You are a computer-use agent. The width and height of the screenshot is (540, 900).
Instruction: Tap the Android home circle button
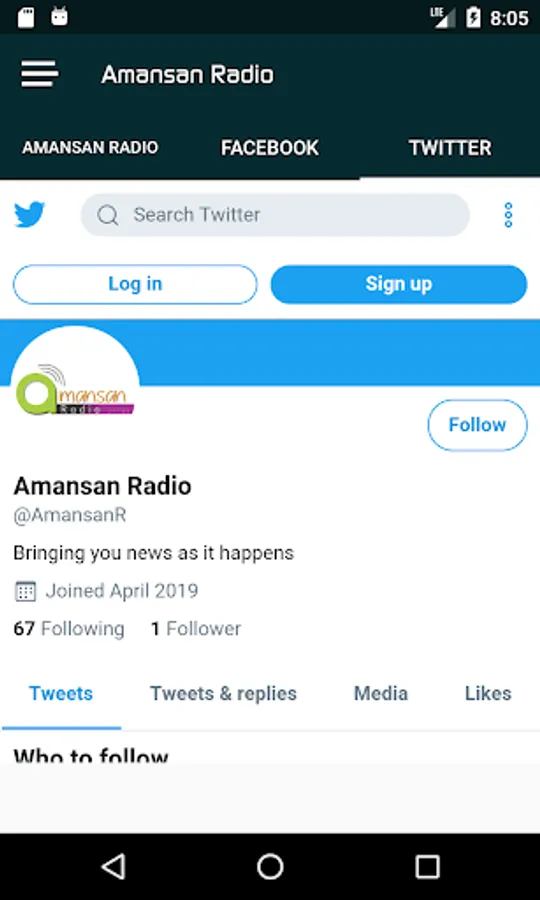coord(270,866)
